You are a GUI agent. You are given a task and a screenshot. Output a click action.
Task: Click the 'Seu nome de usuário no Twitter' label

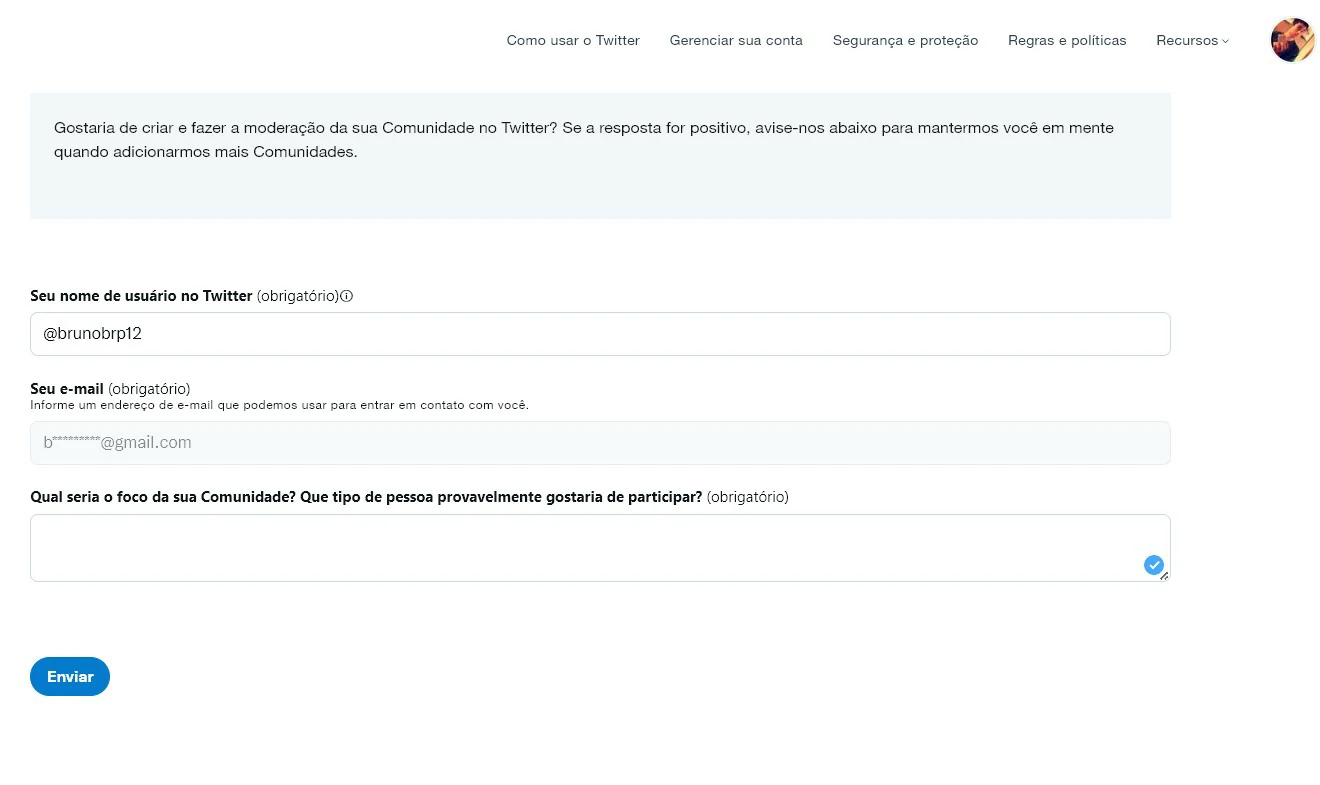point(141,296)
